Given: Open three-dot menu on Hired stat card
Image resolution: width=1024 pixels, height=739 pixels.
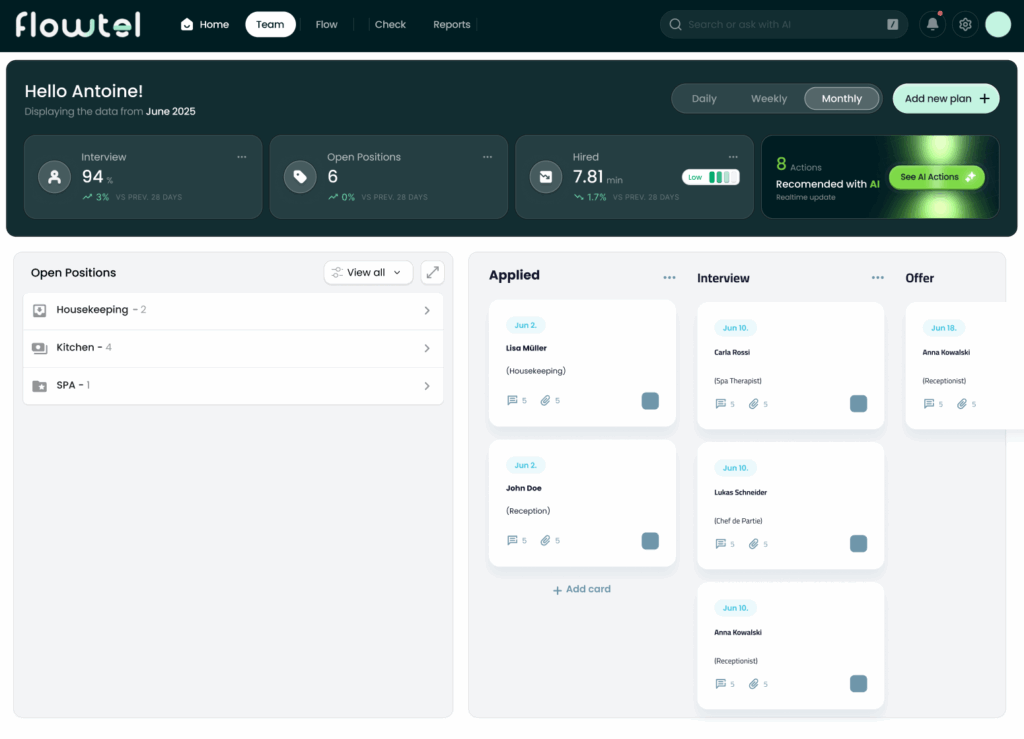Looking at the screenshot, I should coord(733,157).
